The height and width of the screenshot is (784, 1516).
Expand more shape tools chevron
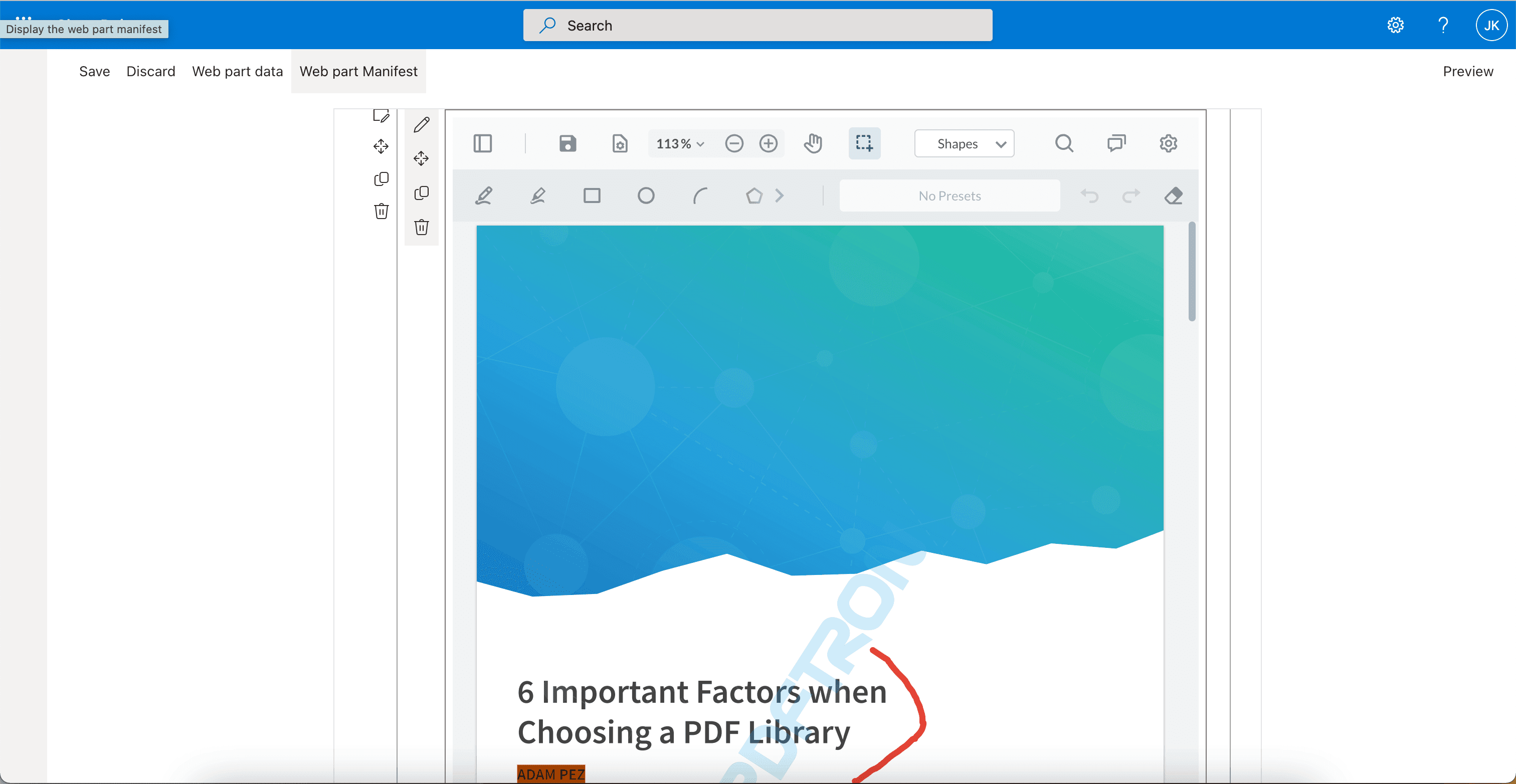pos(779,195)
